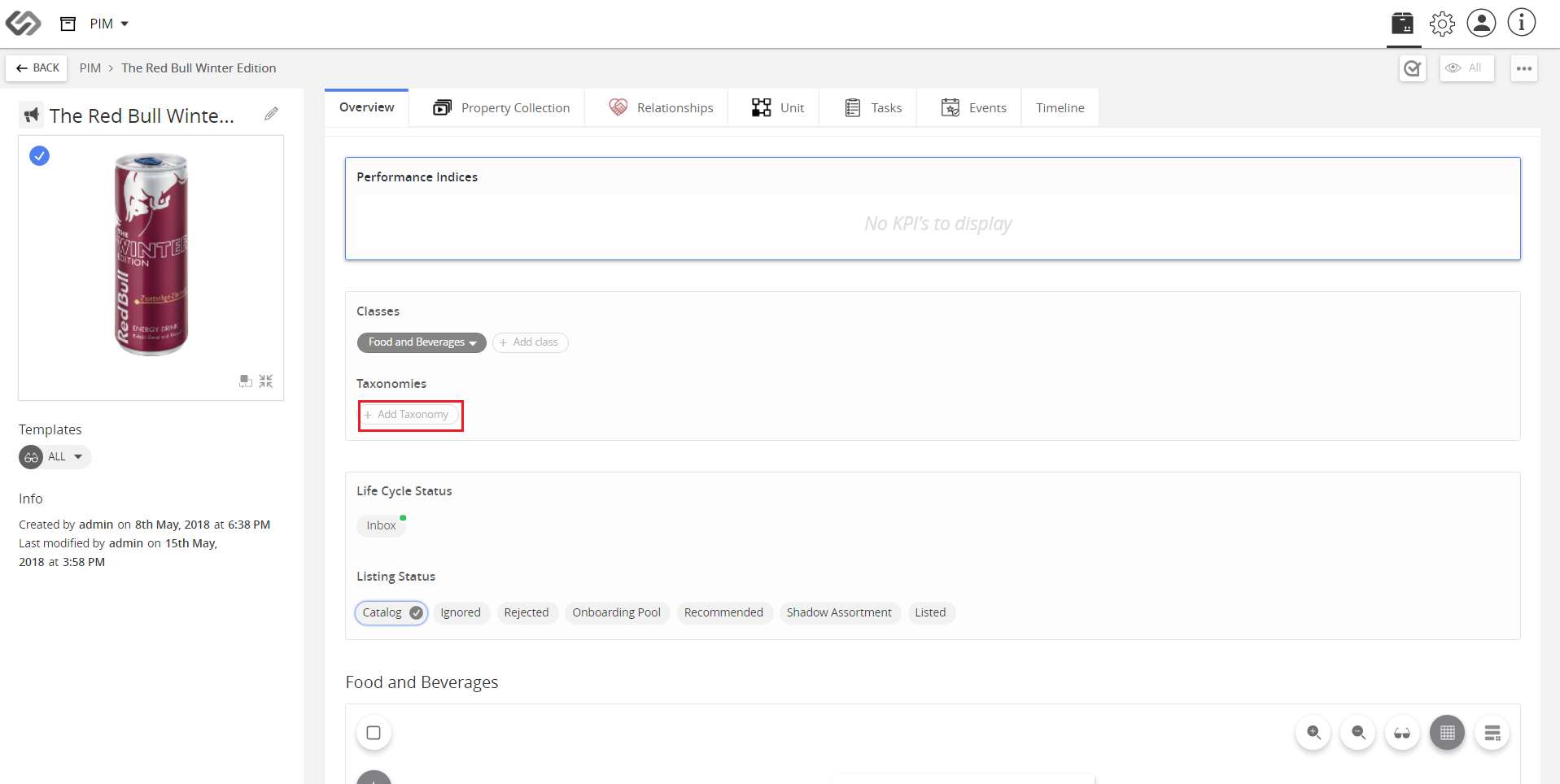Click the refresh check icon button
This screenshot has width=1560, height=784.
point(1413,68)
